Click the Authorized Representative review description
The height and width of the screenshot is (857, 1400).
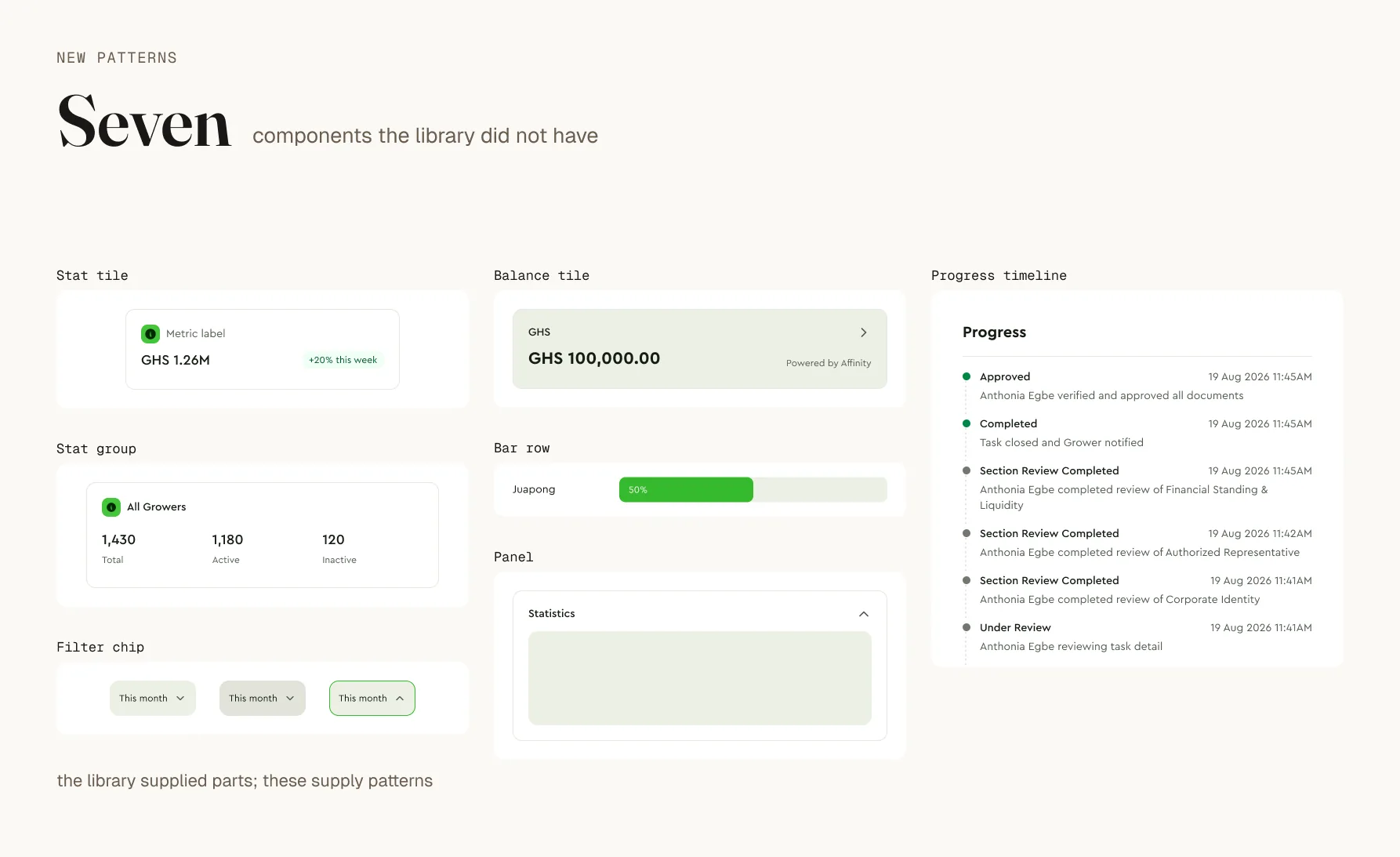coord(1140,553)
